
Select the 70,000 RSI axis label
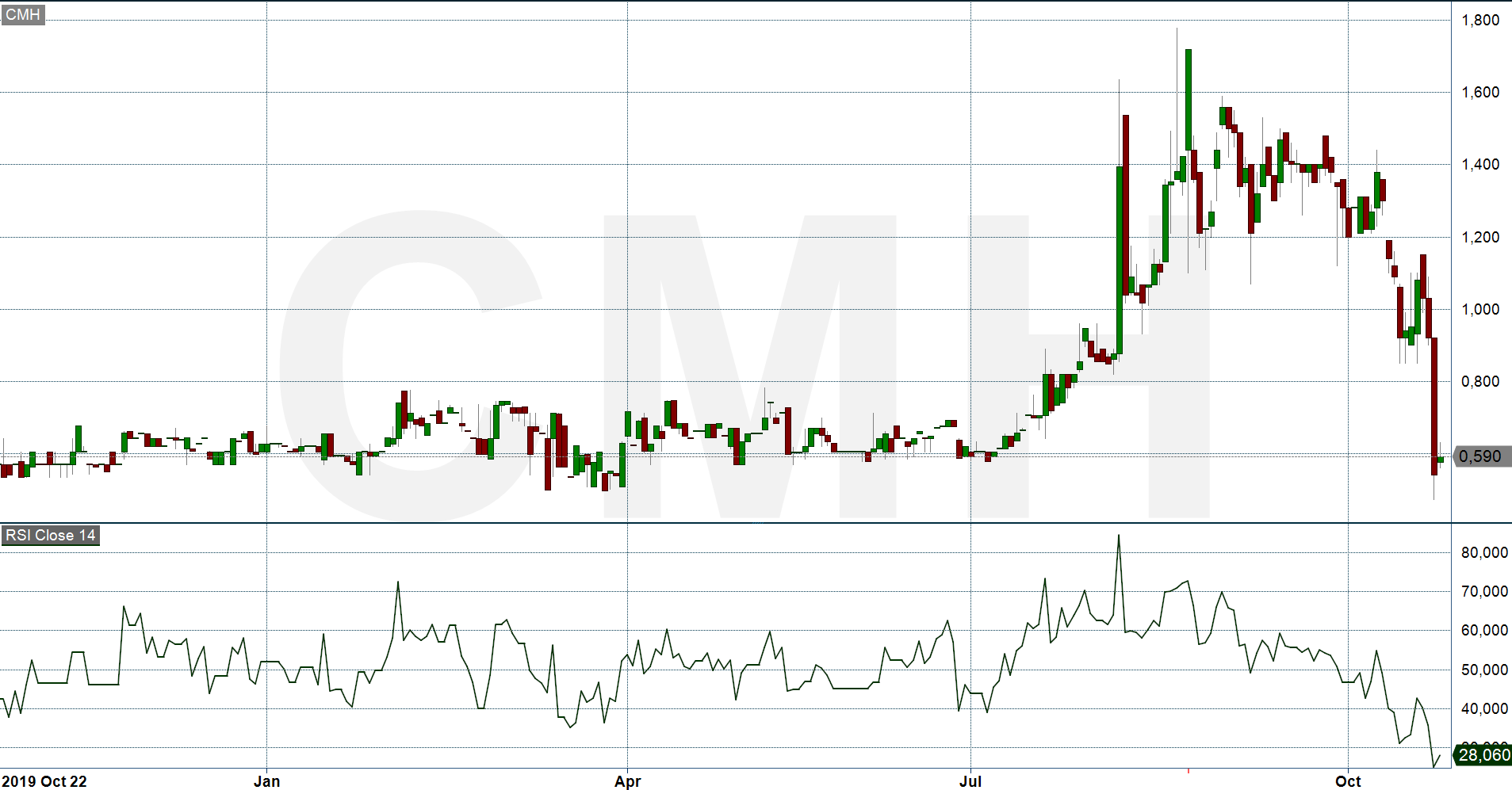1484,592
